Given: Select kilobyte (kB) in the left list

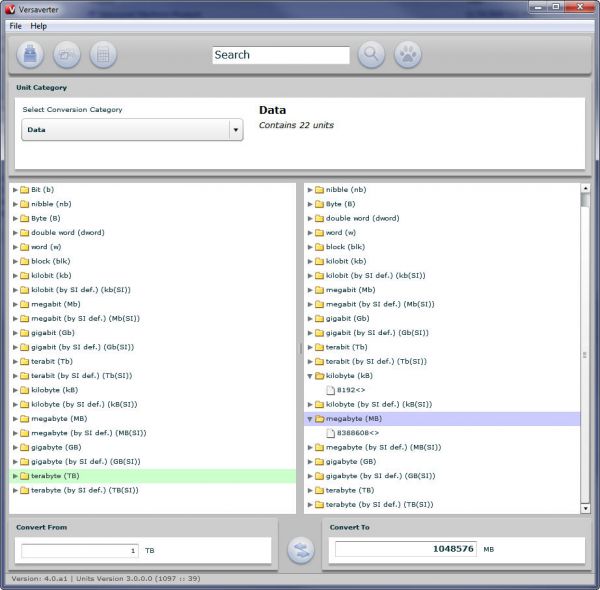Looking at the screenshot, I should point(54,390).
